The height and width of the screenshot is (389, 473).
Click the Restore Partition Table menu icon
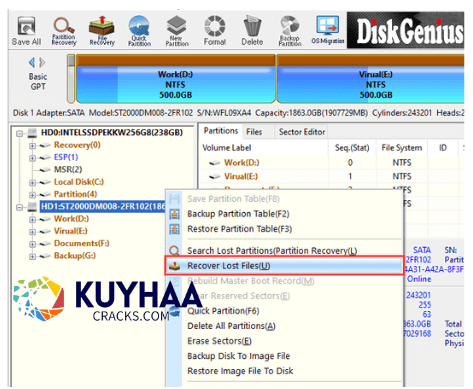tap(175, 229)
